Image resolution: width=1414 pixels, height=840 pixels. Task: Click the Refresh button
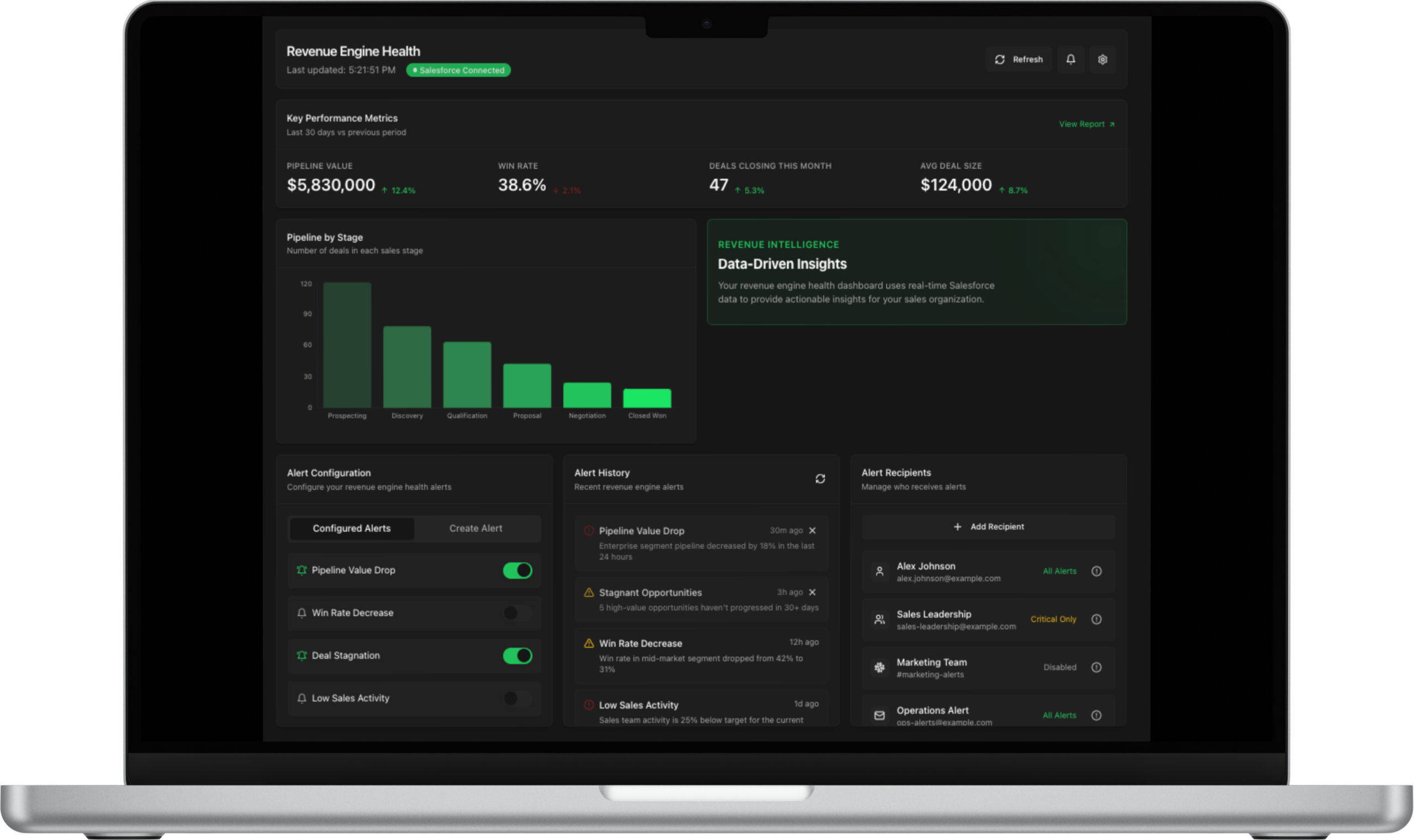1019,60
